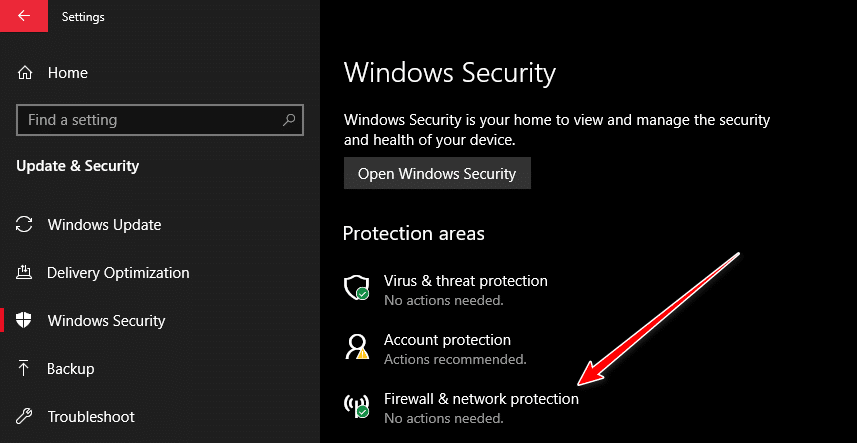
Task: Click the Troubleshoot wrench icon
Action: coord(26,417)
